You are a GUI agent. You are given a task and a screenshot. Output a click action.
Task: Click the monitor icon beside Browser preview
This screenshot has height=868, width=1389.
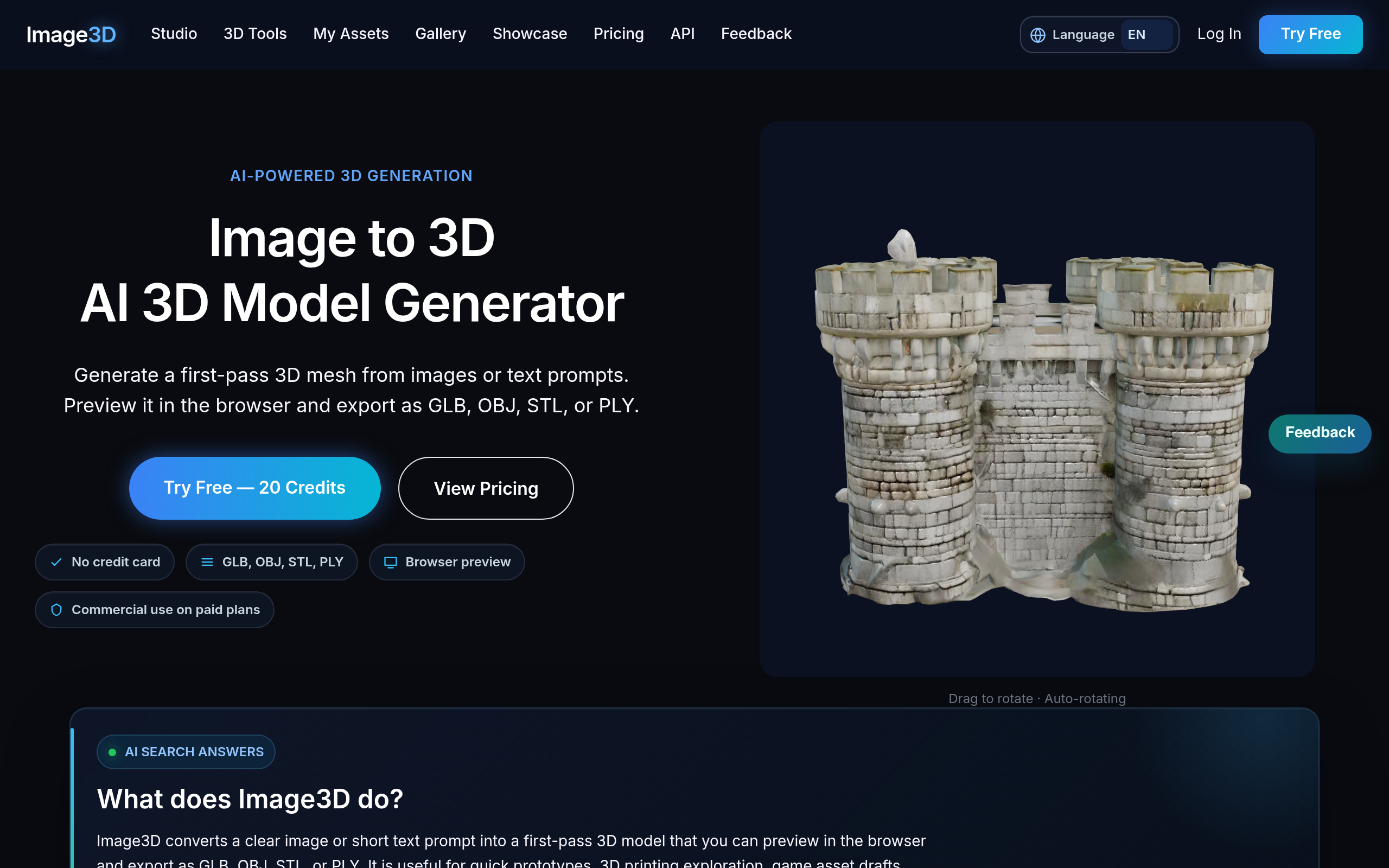click(x=390, y=562)
